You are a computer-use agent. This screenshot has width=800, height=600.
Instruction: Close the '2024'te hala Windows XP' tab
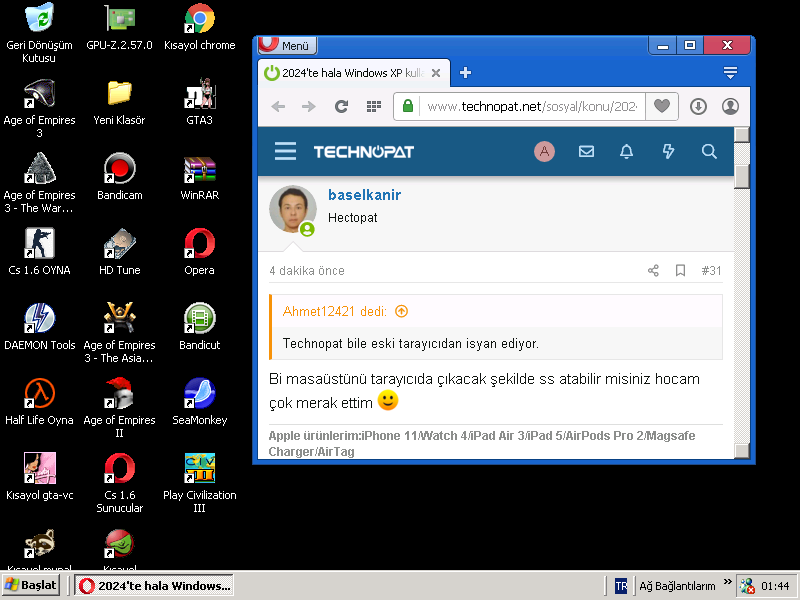click(436, 73)
